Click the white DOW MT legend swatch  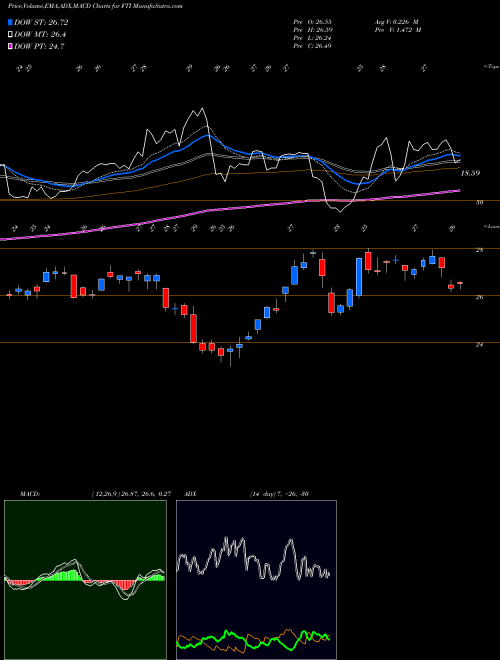click(11, 35)
